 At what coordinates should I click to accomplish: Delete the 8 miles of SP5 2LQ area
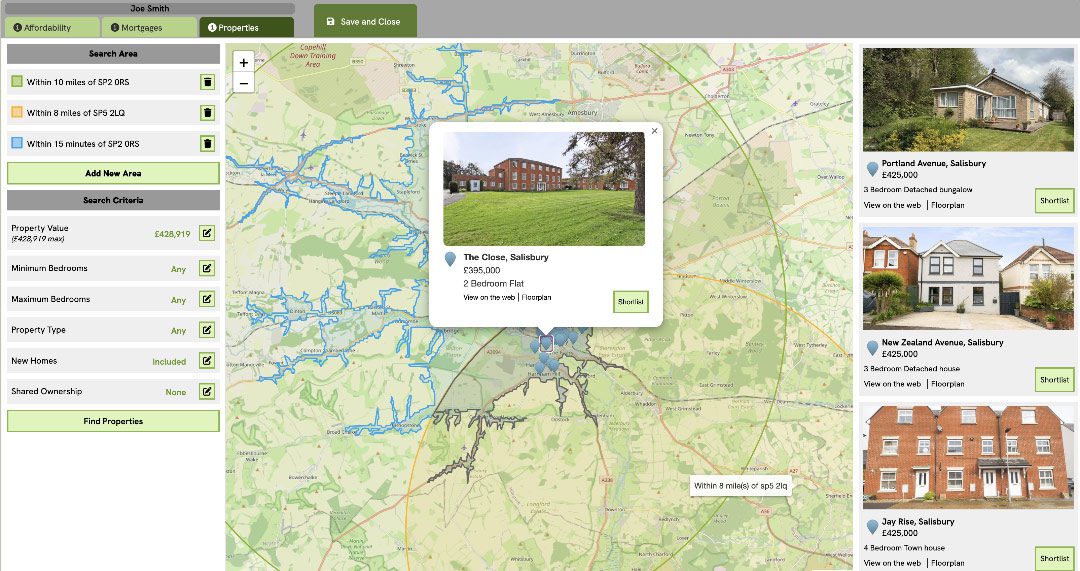[x=207, y=113]
